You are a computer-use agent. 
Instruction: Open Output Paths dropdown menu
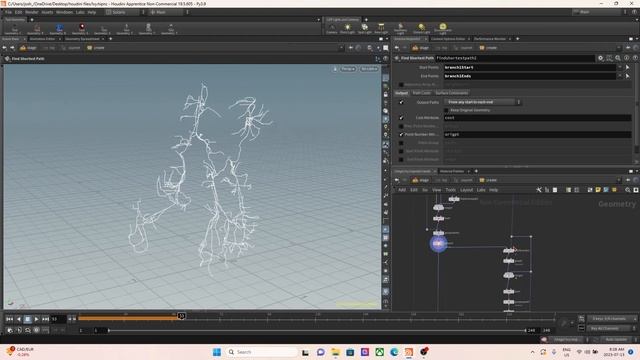(x=483, y=102)
